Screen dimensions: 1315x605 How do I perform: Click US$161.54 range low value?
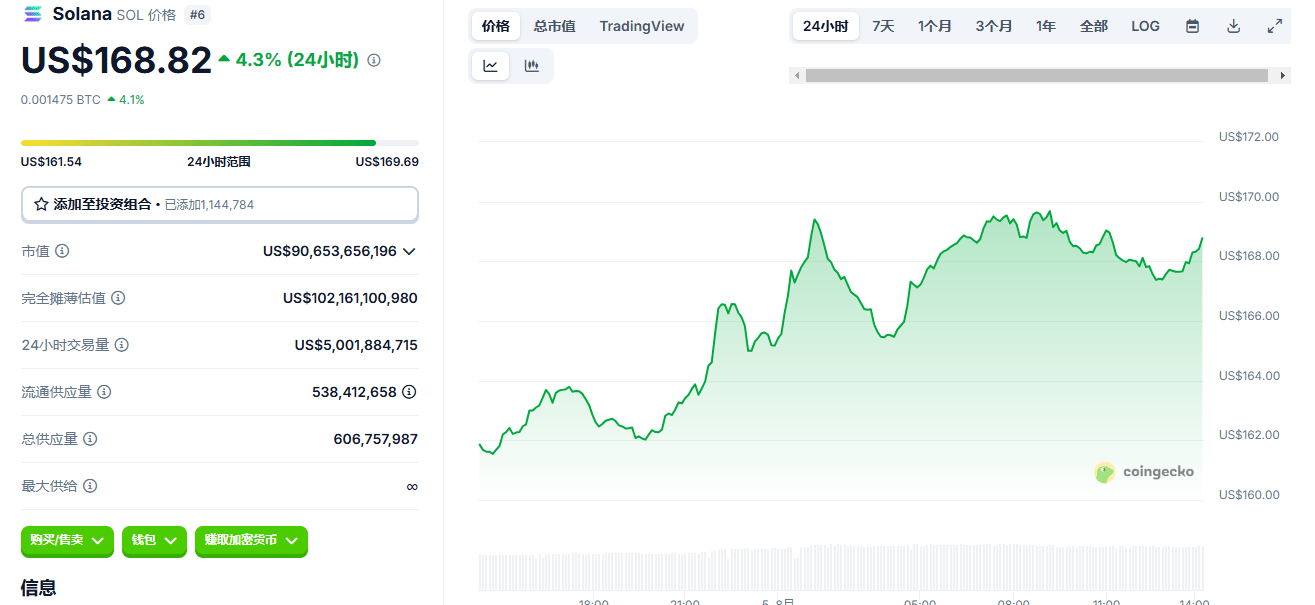(51, 162)
